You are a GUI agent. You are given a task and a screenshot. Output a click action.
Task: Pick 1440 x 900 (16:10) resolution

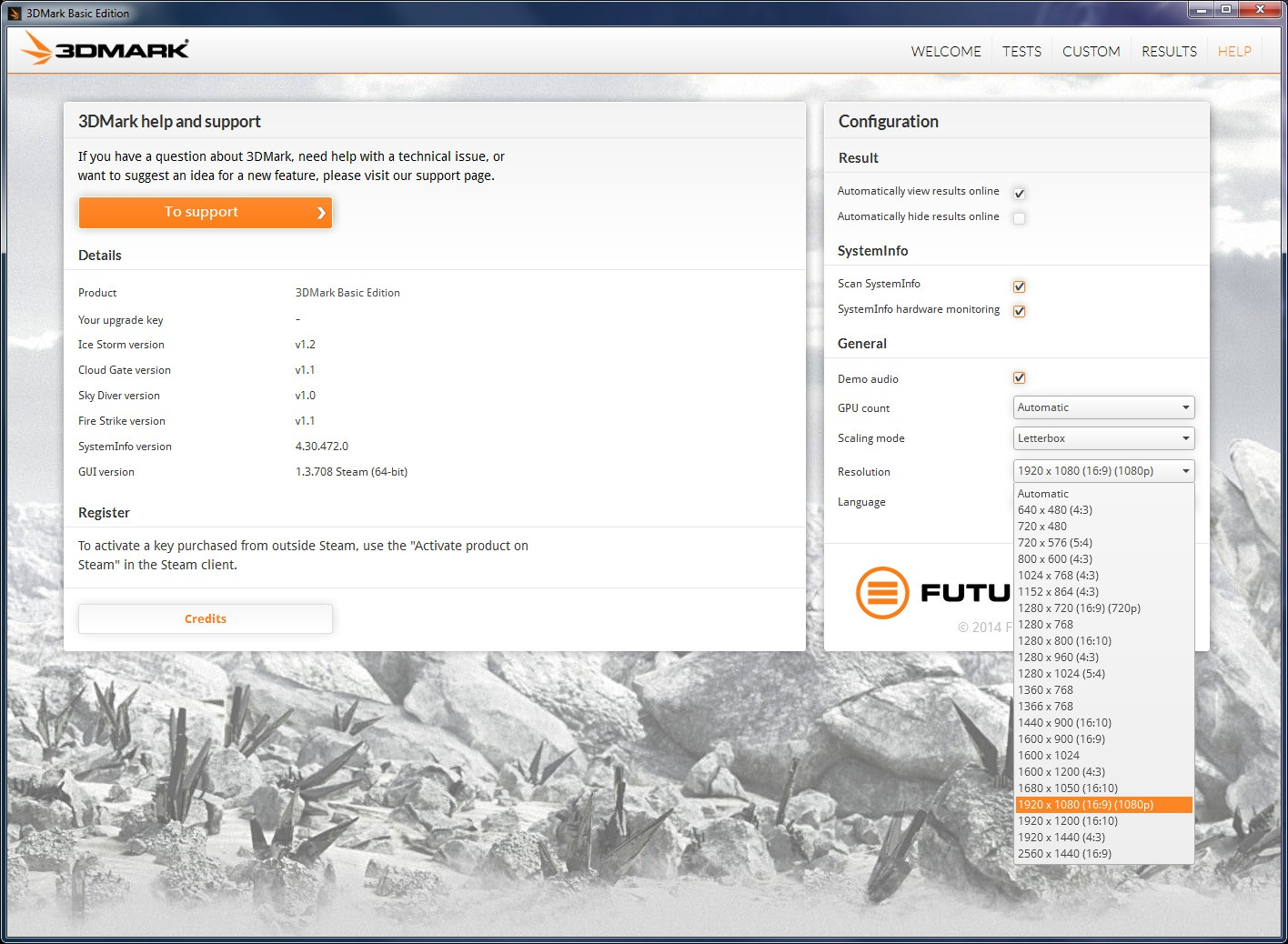[x=1103, y=723]
